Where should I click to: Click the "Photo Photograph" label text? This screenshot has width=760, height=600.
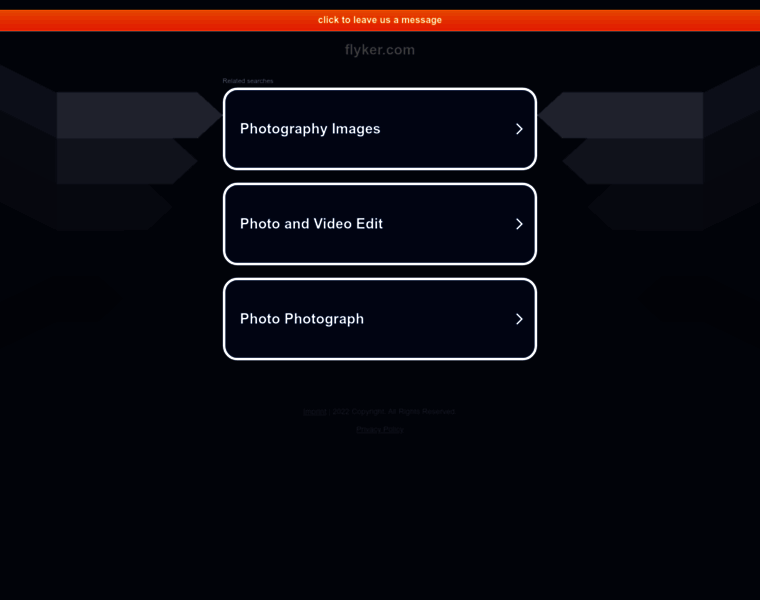coord(302,319)
